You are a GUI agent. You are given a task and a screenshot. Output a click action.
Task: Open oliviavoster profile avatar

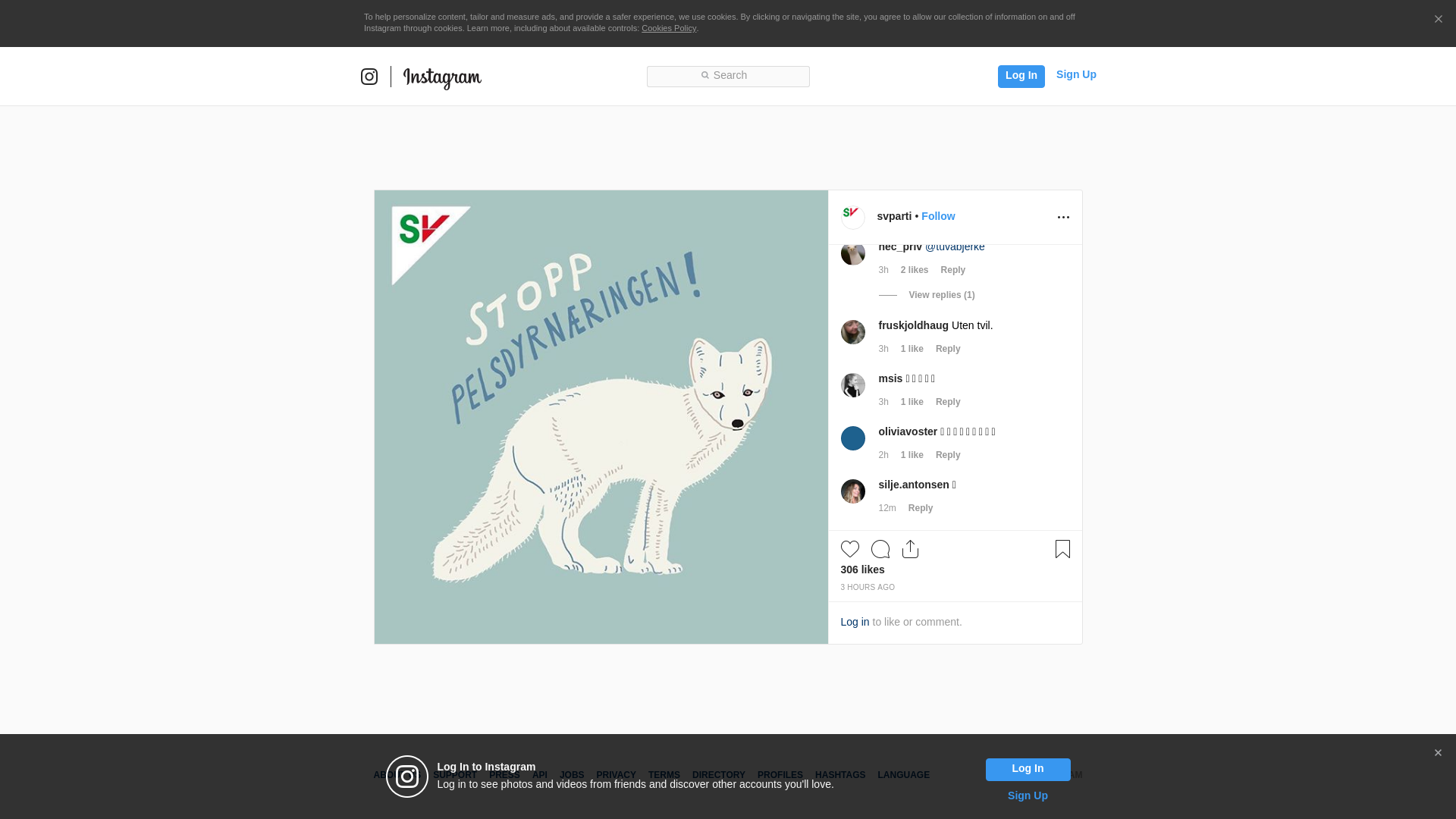[853, 438]
